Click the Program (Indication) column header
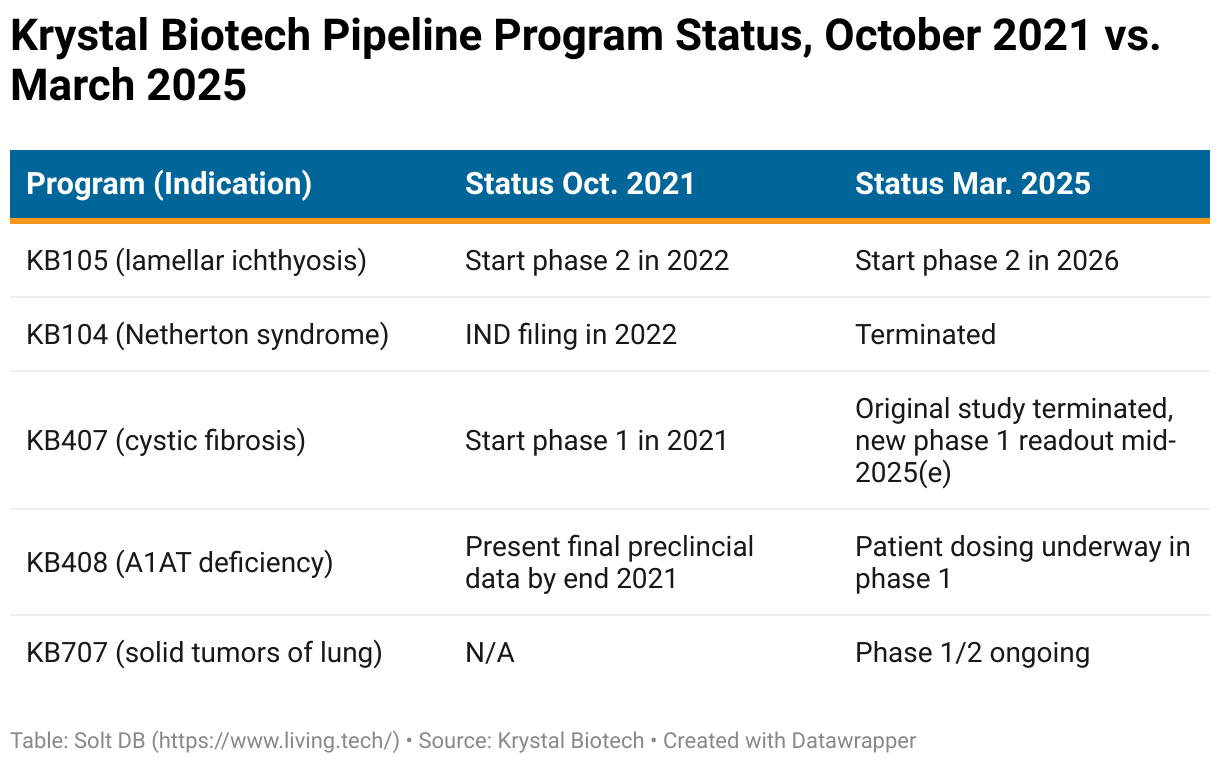 click(x=168, y=184)
